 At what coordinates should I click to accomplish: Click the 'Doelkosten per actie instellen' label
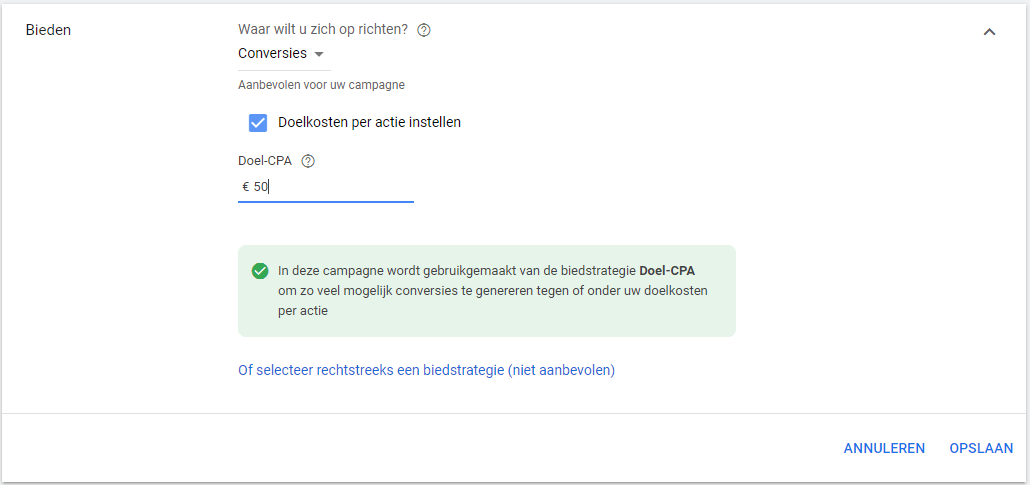(369, 122)
